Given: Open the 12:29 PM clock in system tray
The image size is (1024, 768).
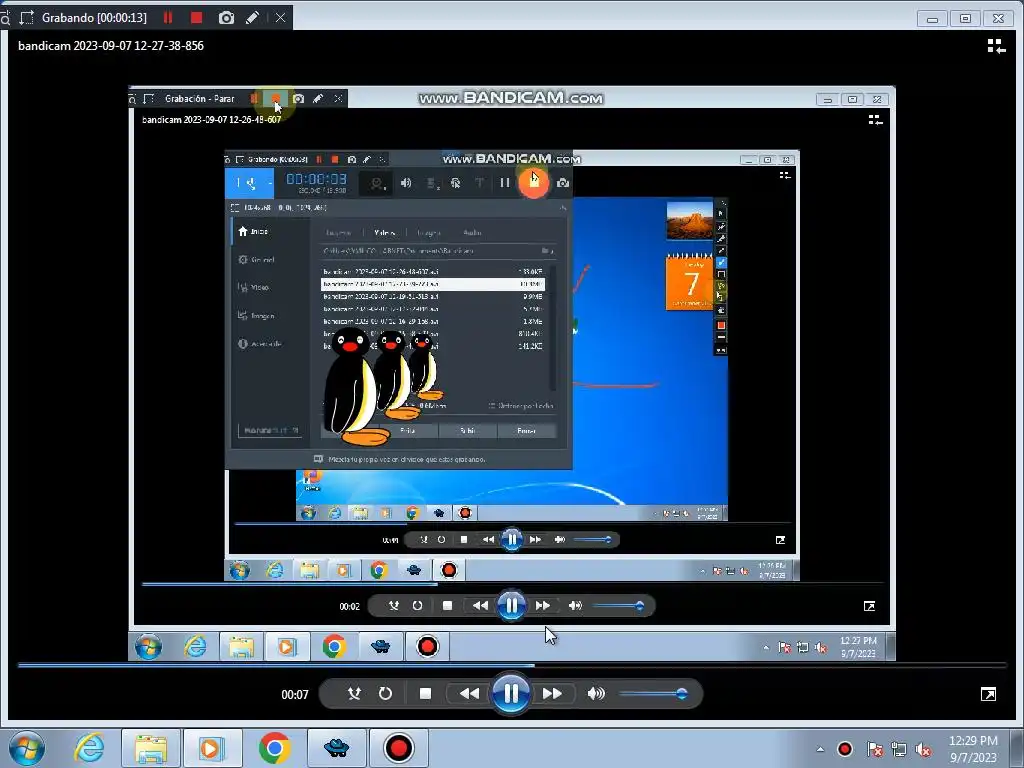Looking at the screenshot, I should tap(973, 749).
